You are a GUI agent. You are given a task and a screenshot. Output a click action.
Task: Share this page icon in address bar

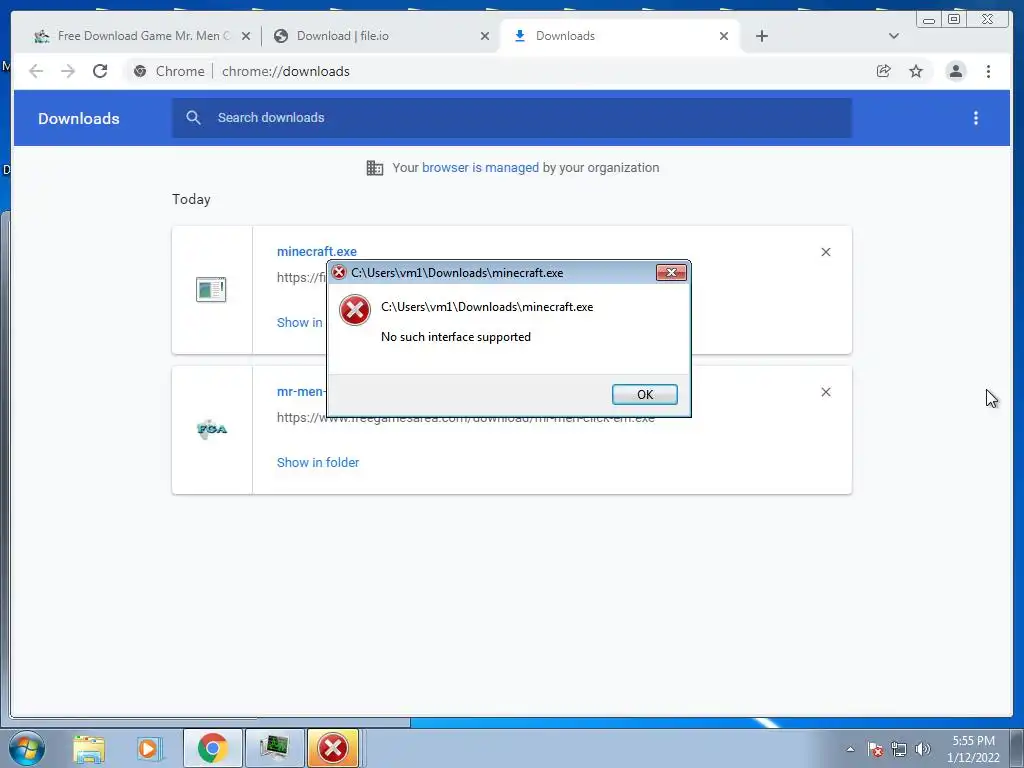pyautogui.click(x=884, y=71)
